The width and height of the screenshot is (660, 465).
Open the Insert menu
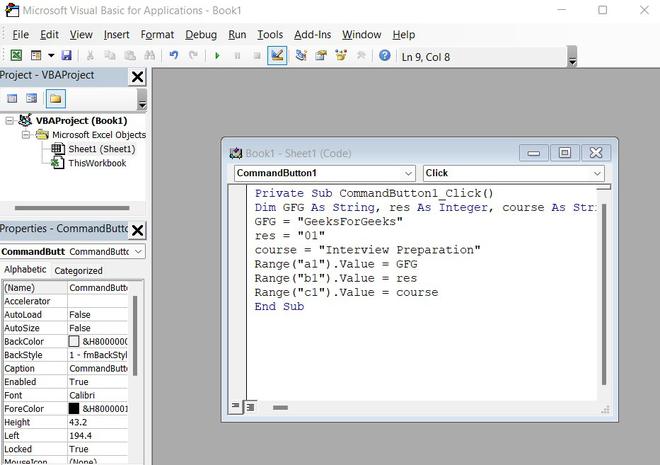(117, 35)
